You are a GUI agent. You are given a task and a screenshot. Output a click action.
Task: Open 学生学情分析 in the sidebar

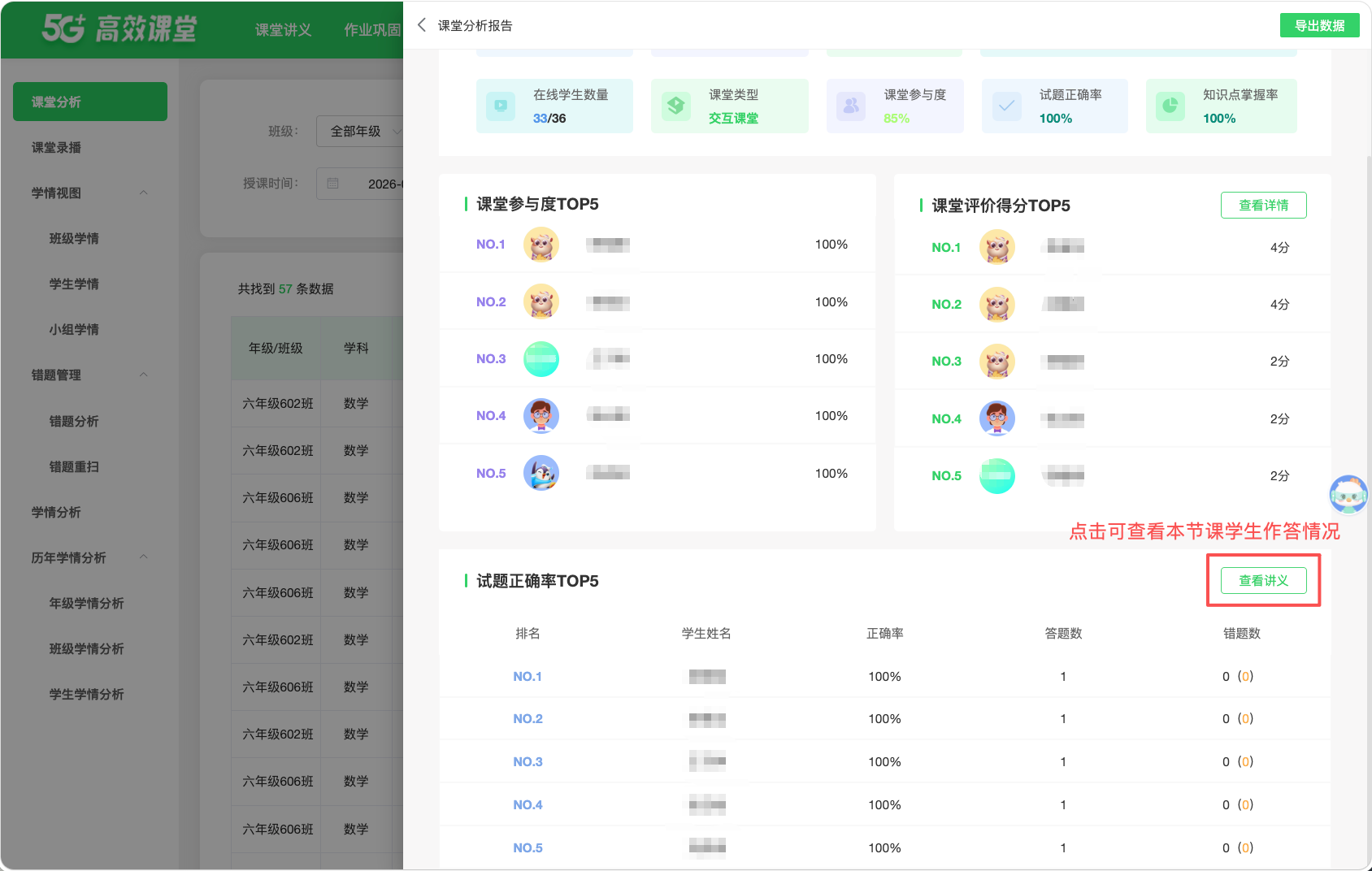pyautogui.click(x=86, y=694)
